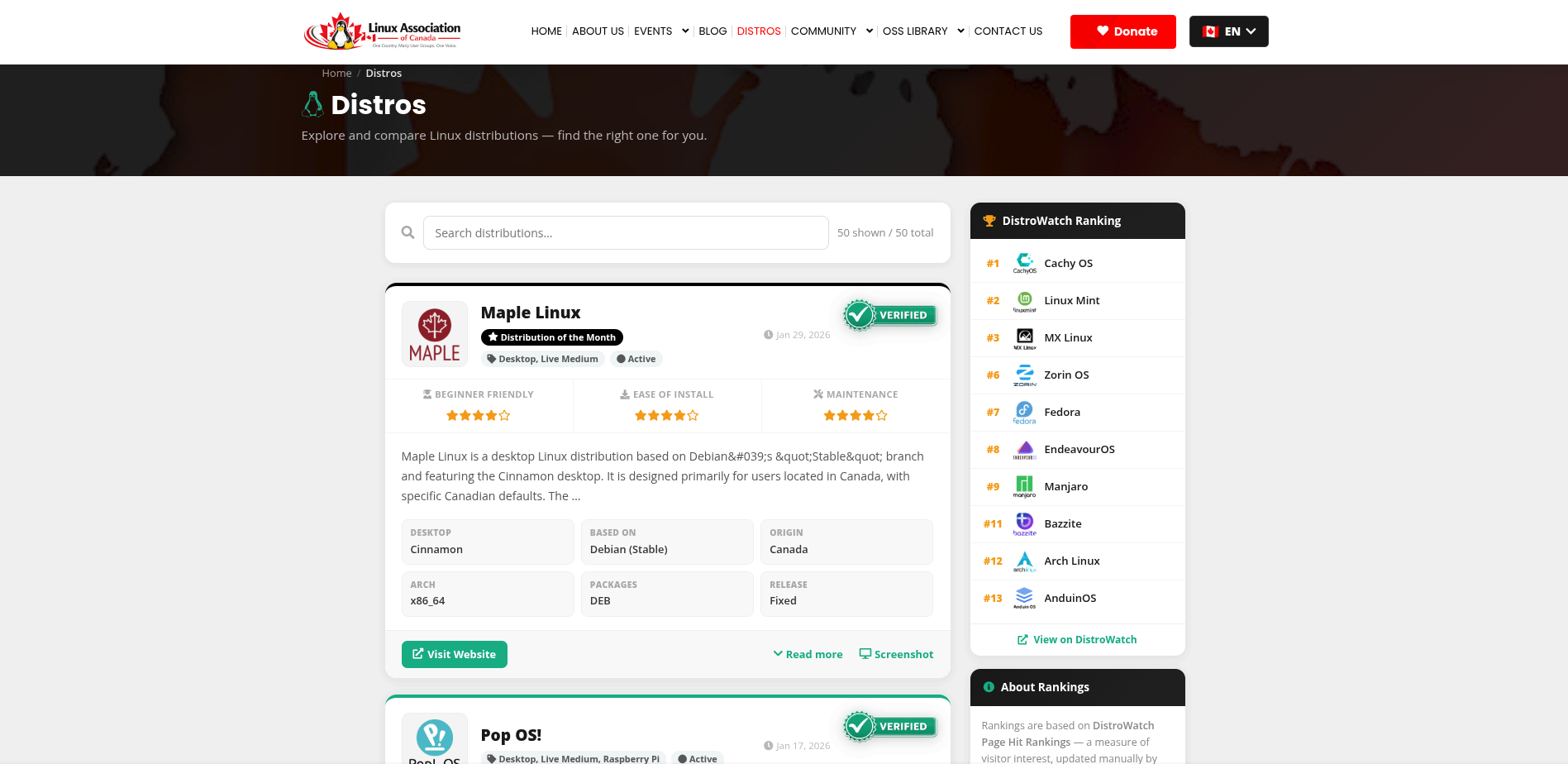Open the Bazzite logo in rankings
The height and width of the screenshot is (764, 1568).
tap(1025, 523)
